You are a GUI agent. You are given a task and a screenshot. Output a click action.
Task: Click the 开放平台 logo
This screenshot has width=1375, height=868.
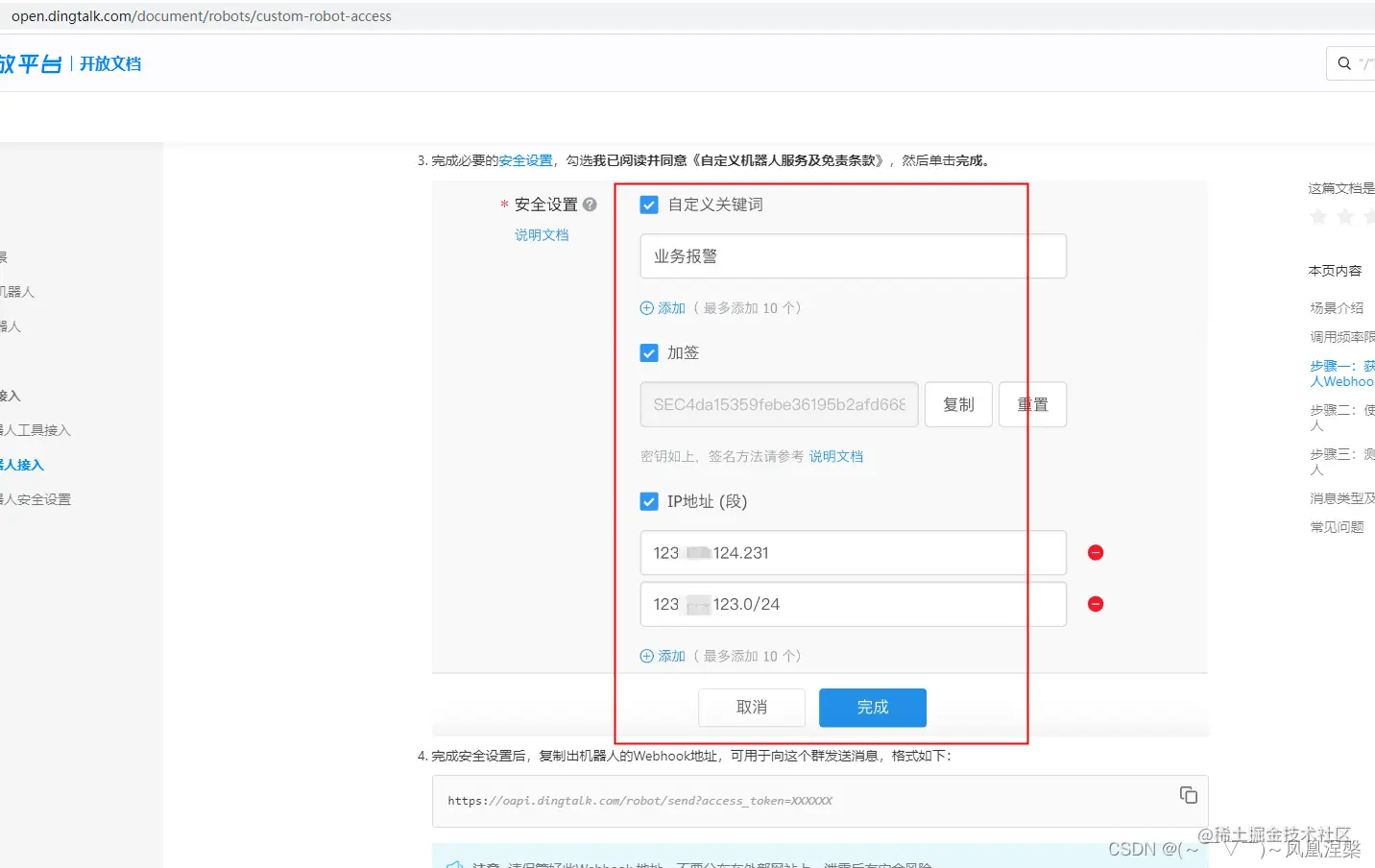34,62
